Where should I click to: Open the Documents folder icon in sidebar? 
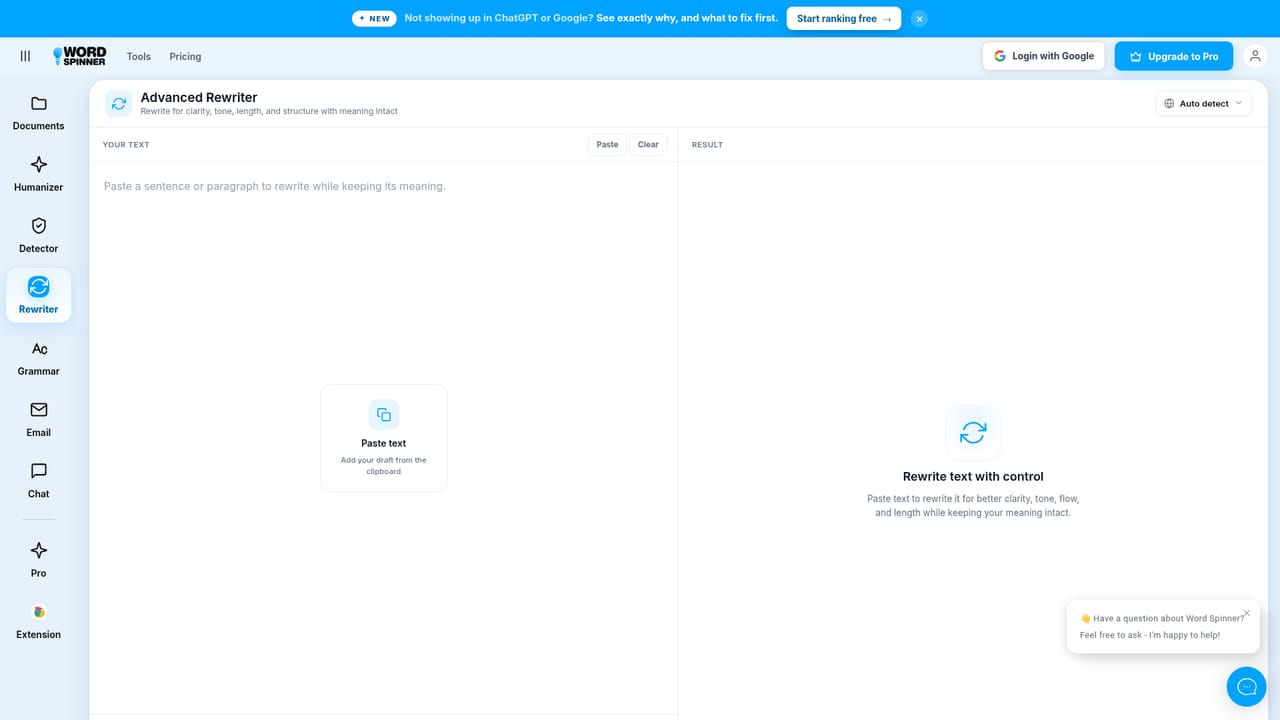pos(39,104)
